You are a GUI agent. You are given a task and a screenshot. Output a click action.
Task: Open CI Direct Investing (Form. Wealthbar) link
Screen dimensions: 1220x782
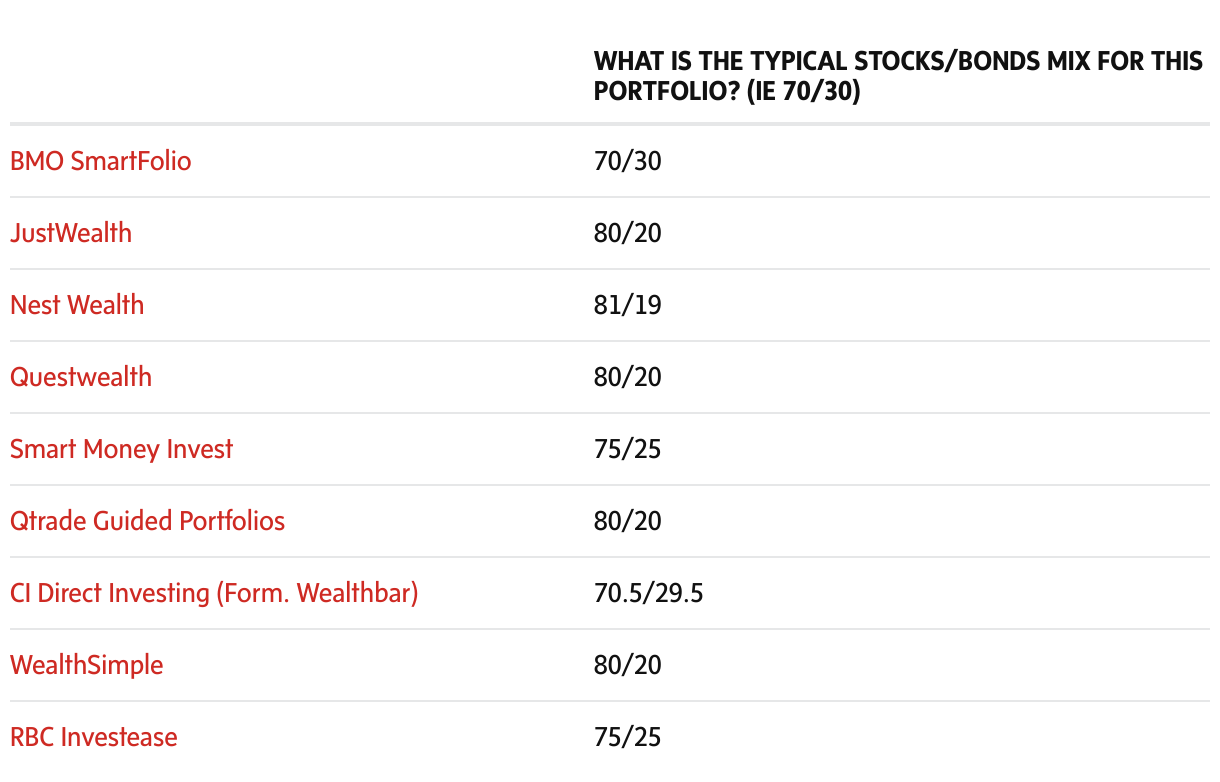click(x=214, y=593)
